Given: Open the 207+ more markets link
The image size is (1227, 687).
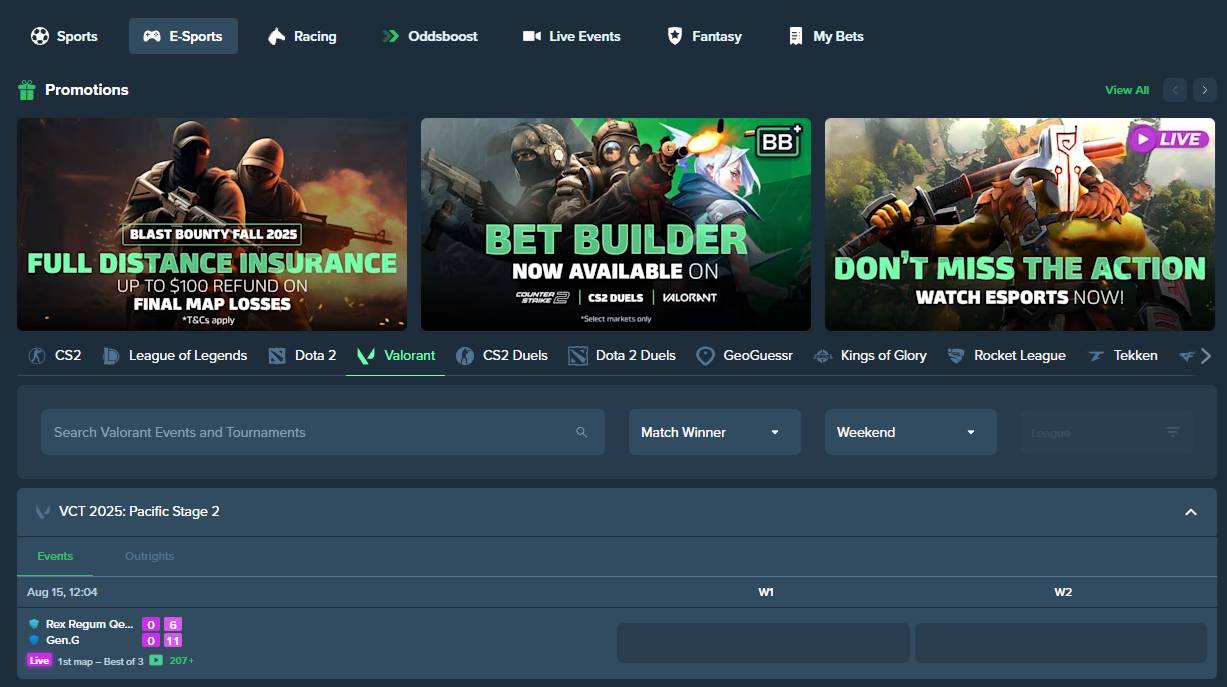Looking at the screenshot, I should click(182, 661).
